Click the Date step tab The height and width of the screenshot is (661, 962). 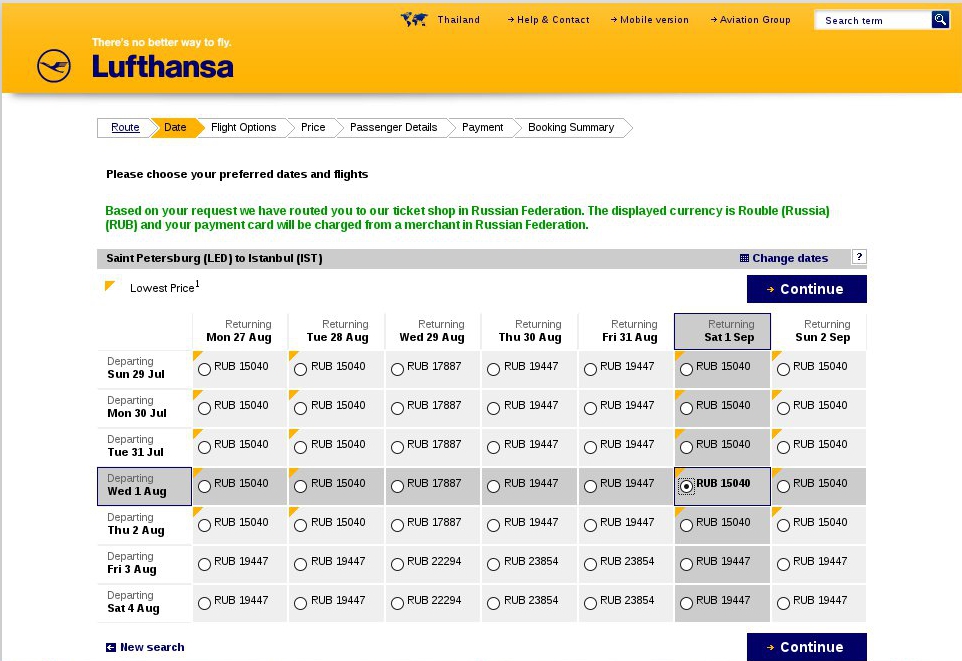[175, 128]
